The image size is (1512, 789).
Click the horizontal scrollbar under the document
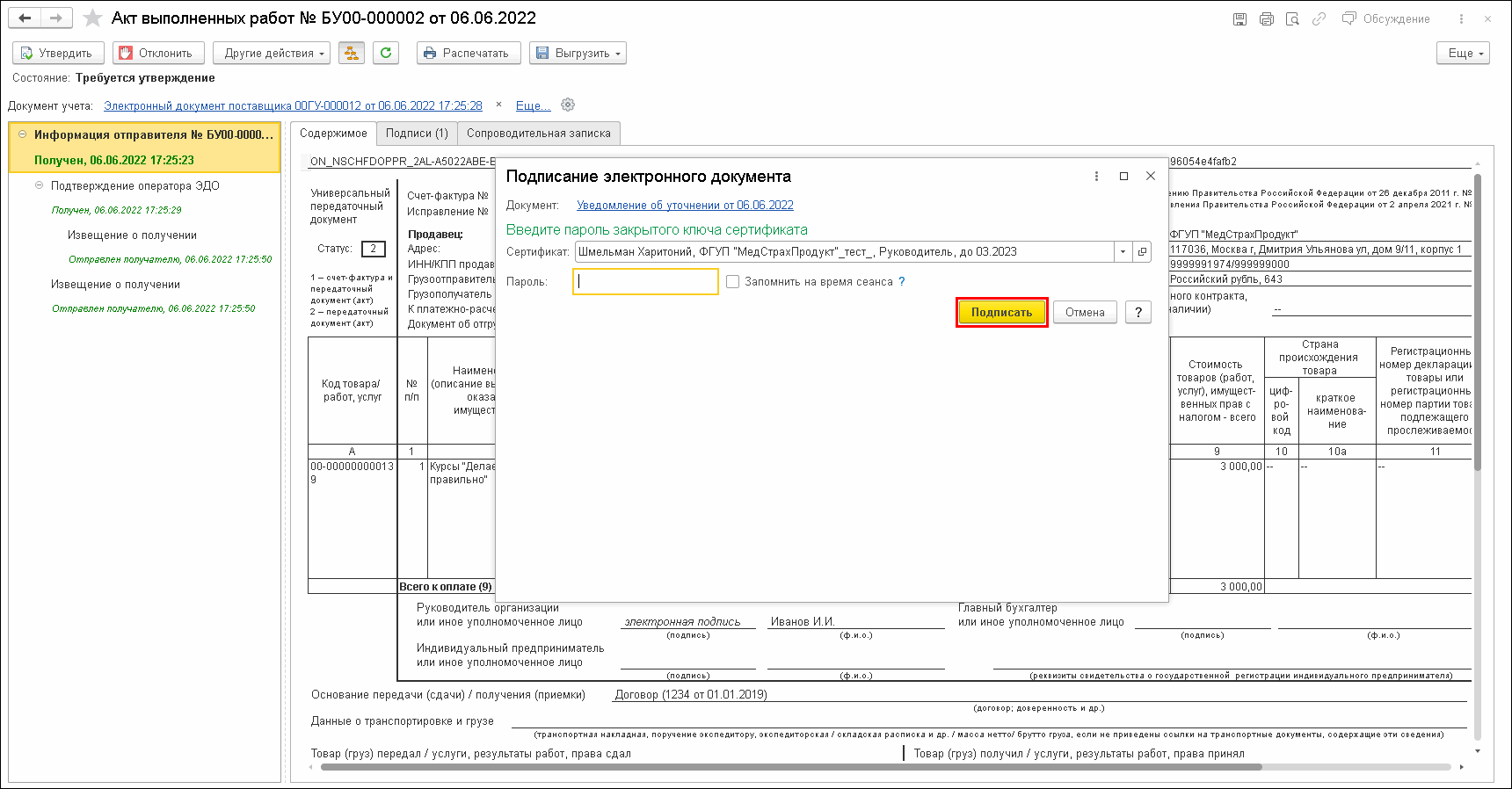coord(791,767)
